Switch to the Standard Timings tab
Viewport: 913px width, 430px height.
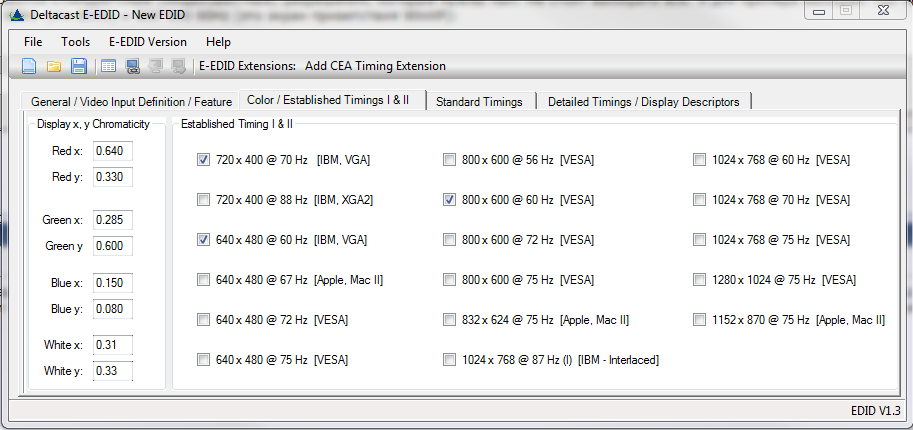tap(479, 102)
